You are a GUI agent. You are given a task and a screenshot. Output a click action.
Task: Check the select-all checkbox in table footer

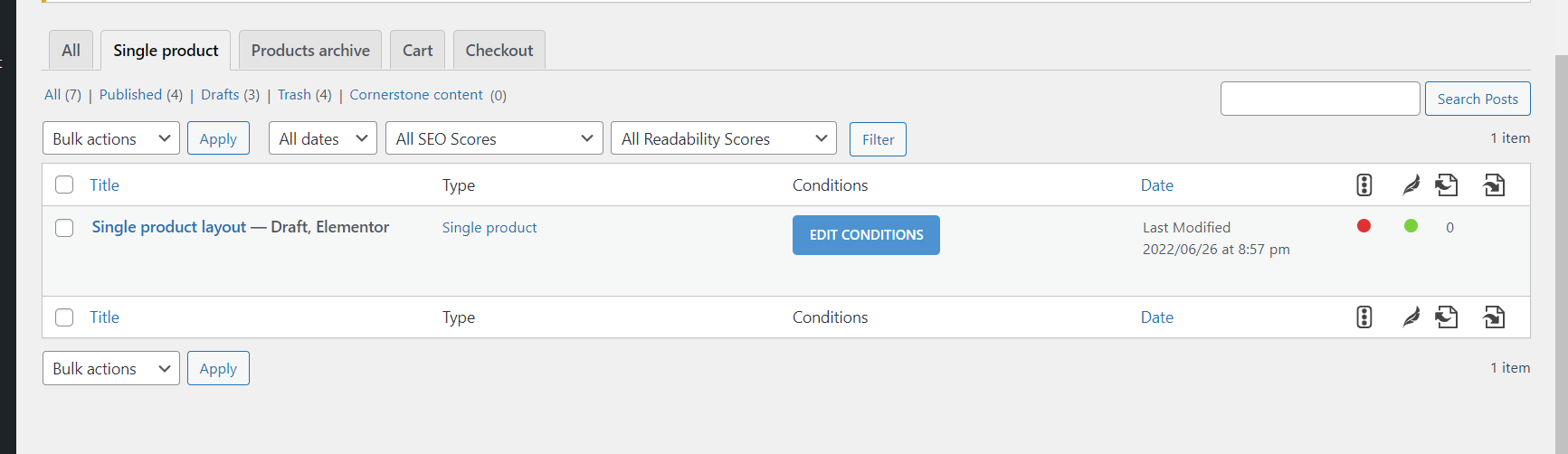point(64,317)
